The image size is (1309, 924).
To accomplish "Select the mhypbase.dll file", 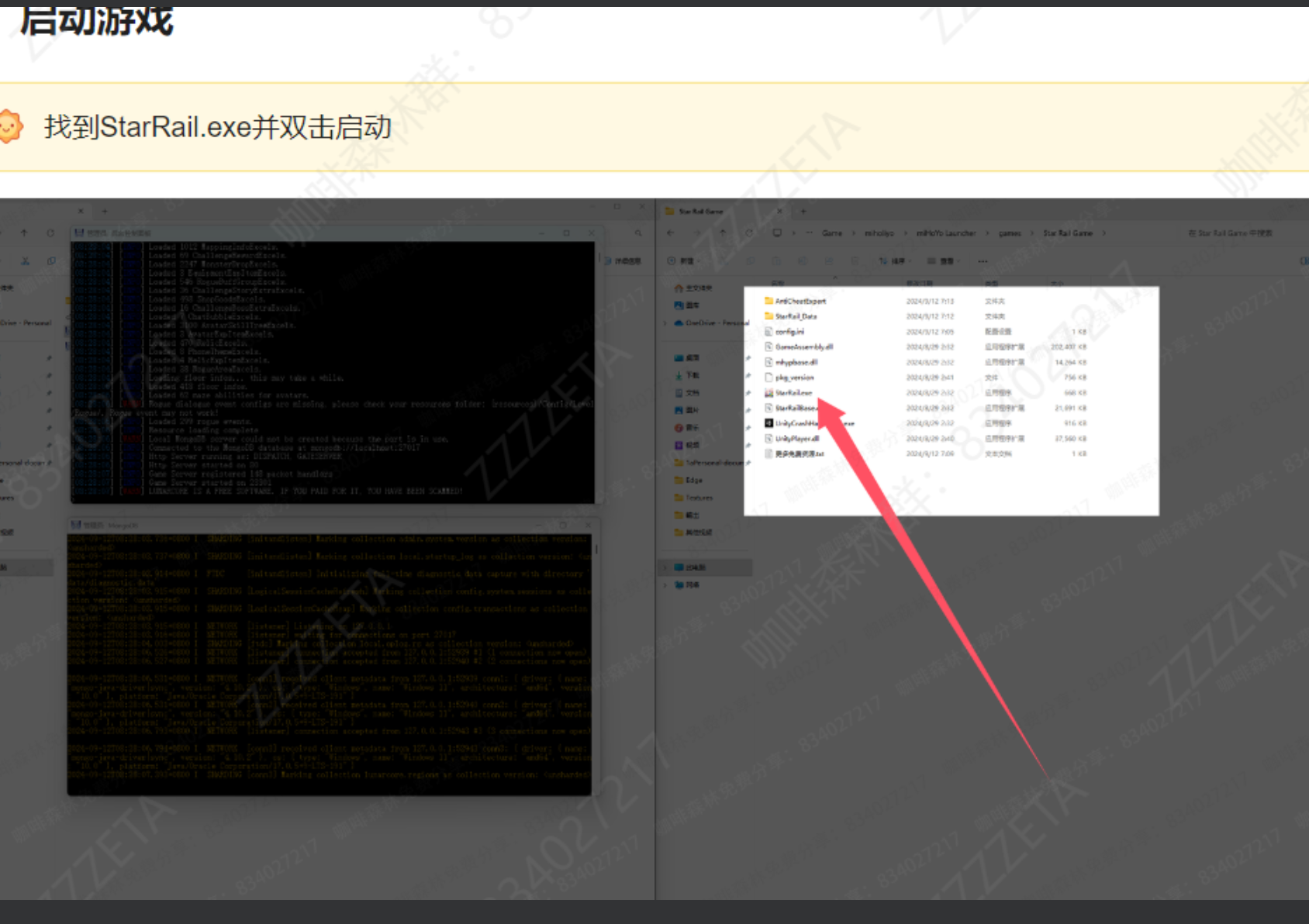I will point(791,362).
